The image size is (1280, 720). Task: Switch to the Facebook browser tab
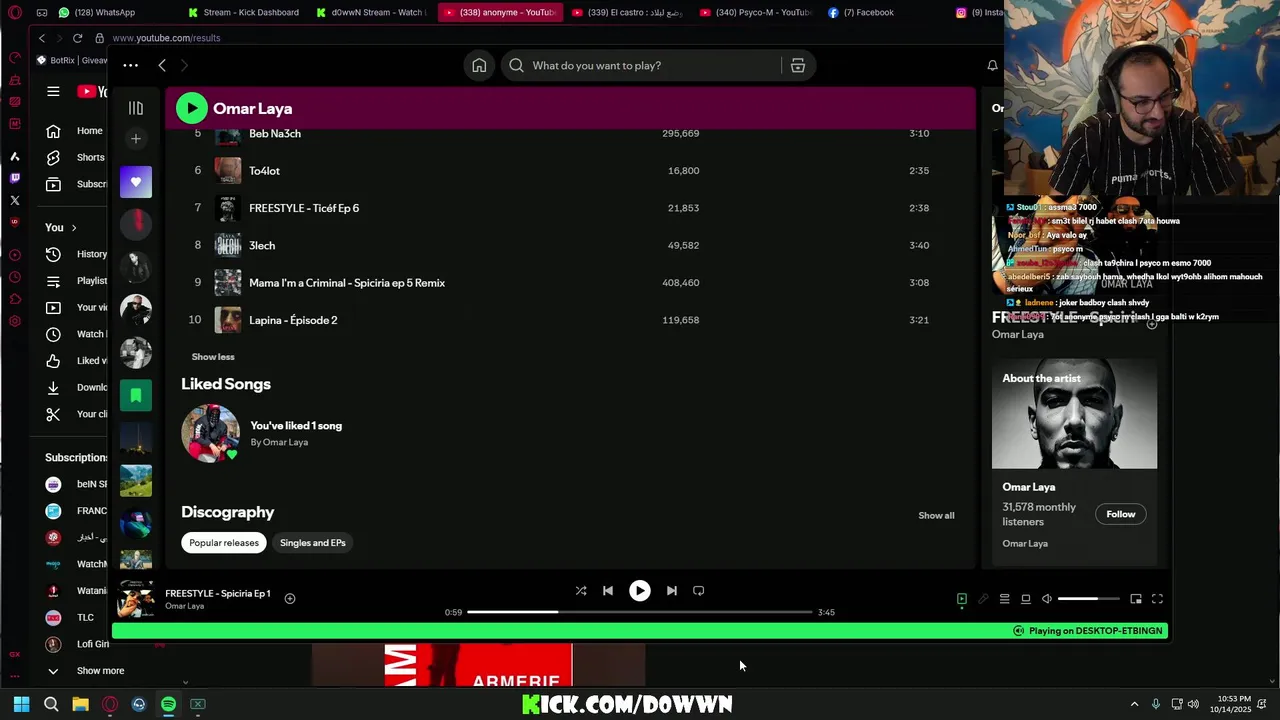[x=868, y=12]
